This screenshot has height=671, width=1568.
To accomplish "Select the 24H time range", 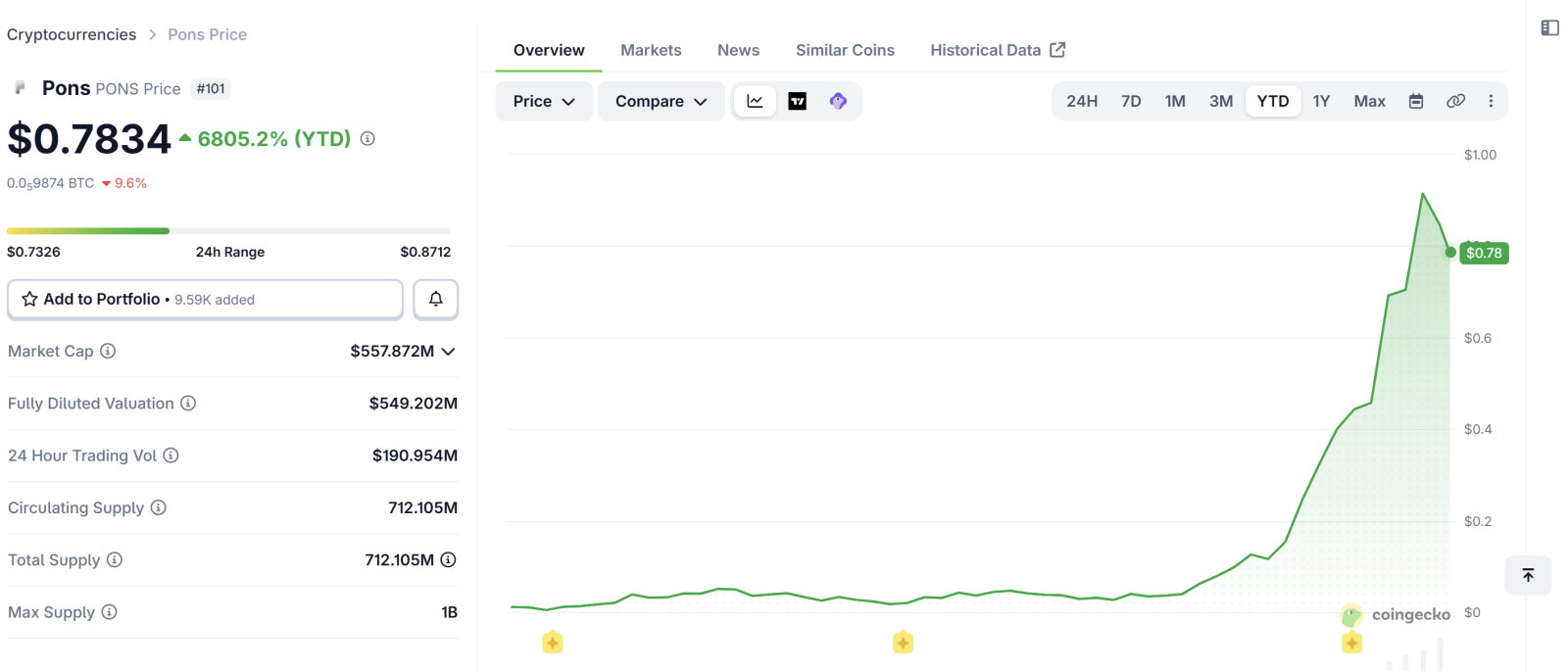I will pos(1082,101).
